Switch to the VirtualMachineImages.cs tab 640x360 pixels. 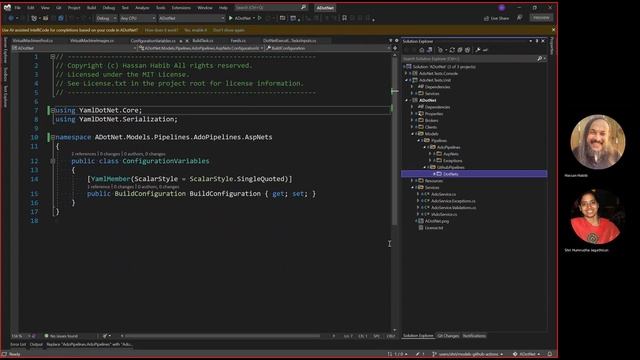92,41
